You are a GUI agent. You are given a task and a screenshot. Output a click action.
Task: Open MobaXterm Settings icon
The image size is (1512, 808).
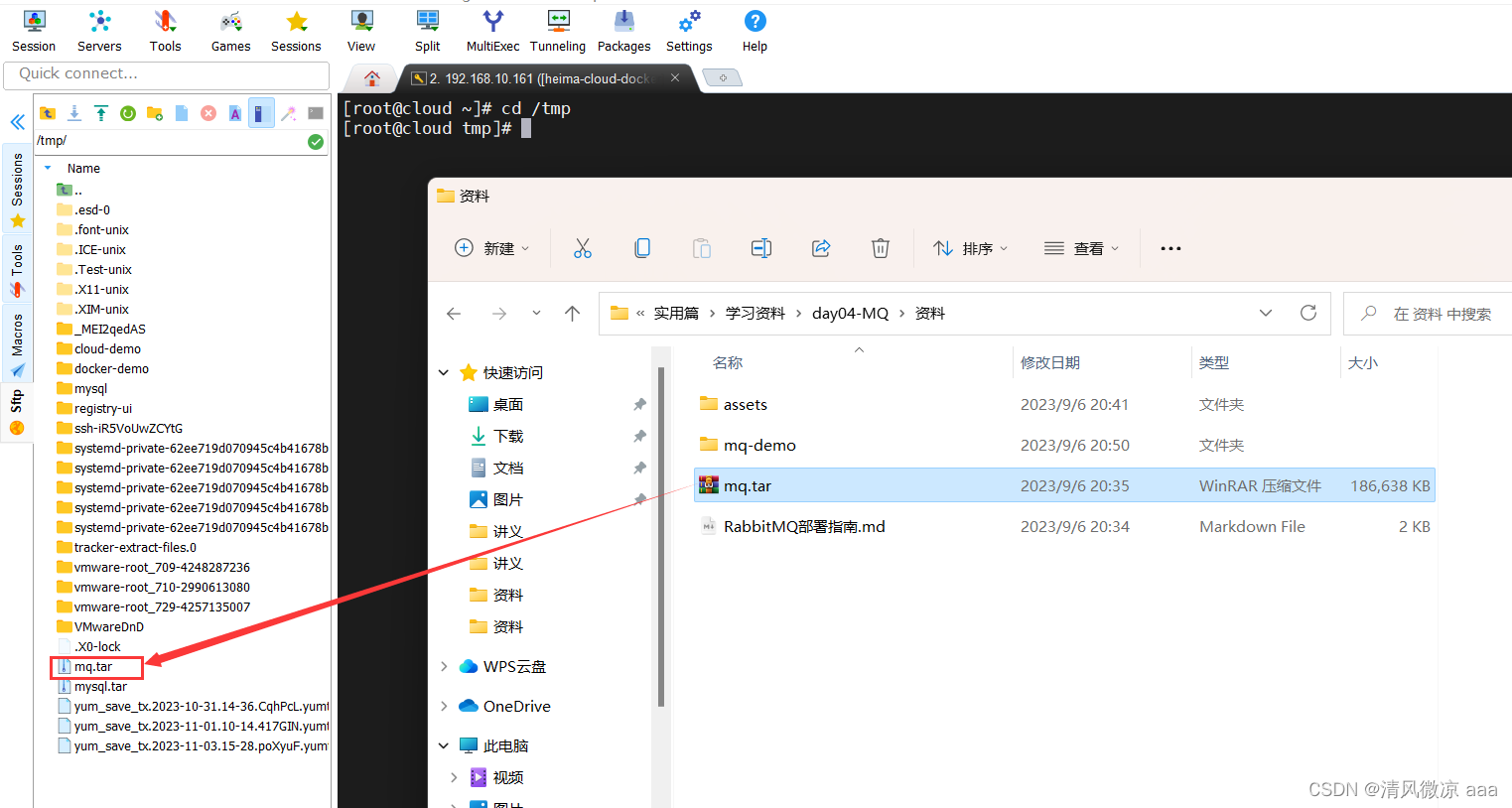689,31
